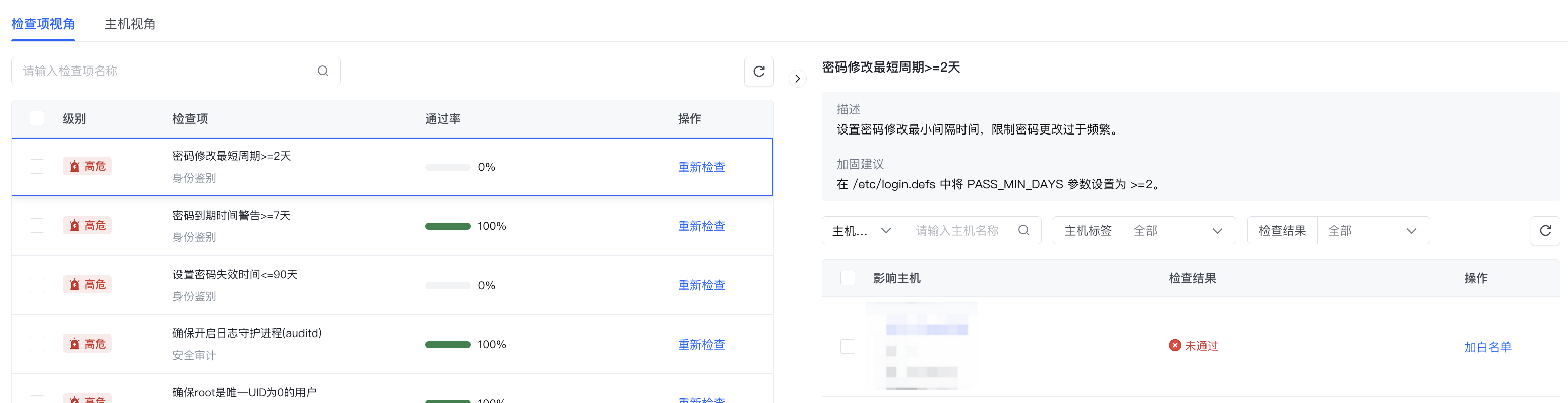The height and width of the screenshot is (403, 1568).
Task: Click the search icon in host name field
Action: [x=1023, y=230]
